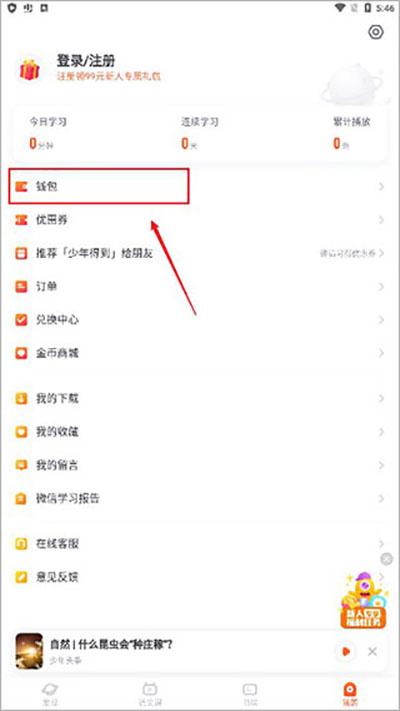Tap the gift box avatar icon
This screenshot has height=711, width=400.
click(29, 70)
